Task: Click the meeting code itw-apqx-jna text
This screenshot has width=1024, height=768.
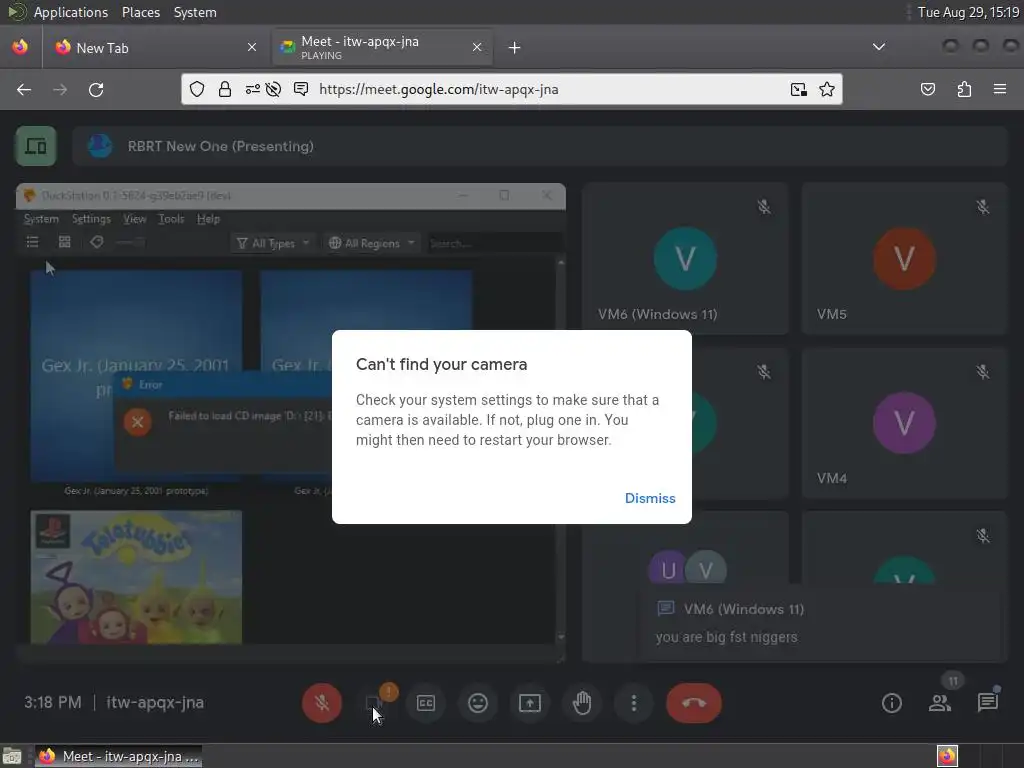Action: point(155,703)
